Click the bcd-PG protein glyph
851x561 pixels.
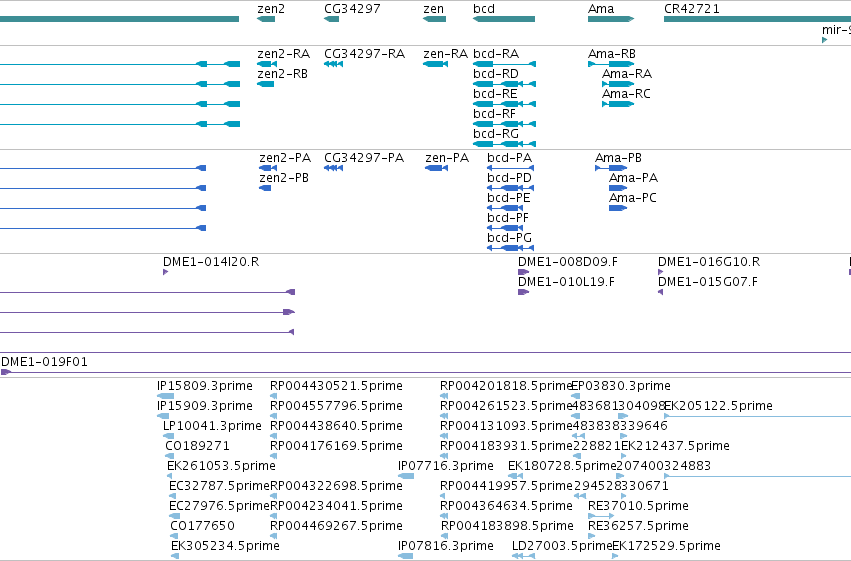point(510,248)
